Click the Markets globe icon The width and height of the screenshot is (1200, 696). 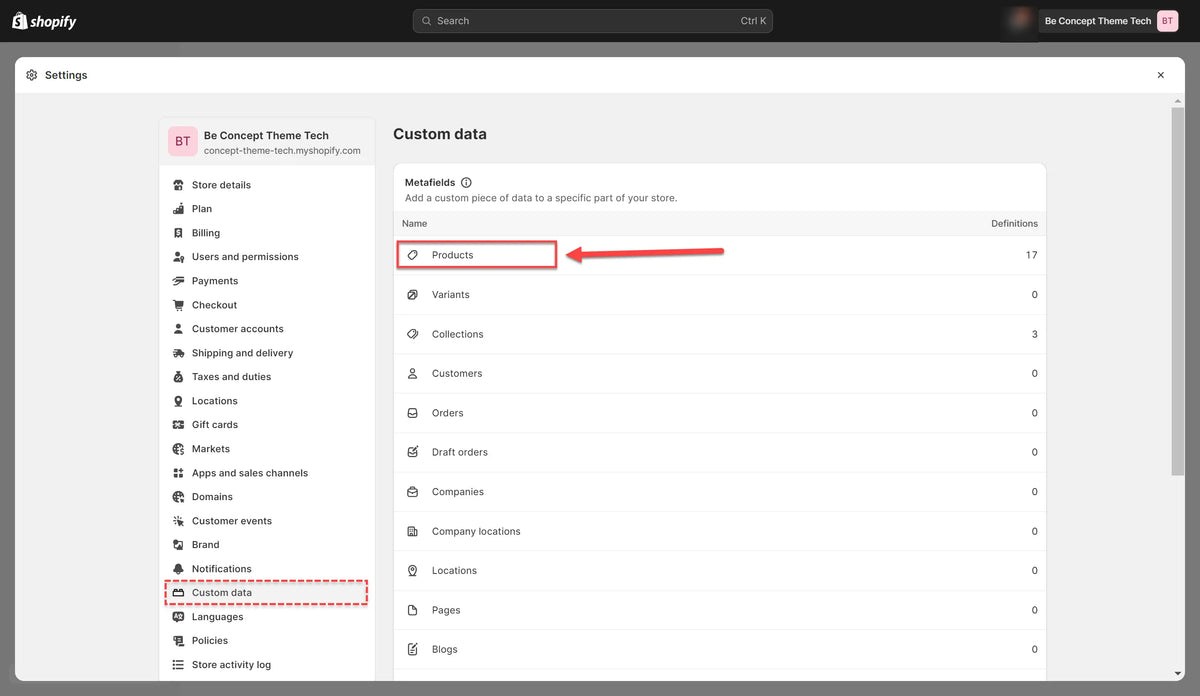178,449
